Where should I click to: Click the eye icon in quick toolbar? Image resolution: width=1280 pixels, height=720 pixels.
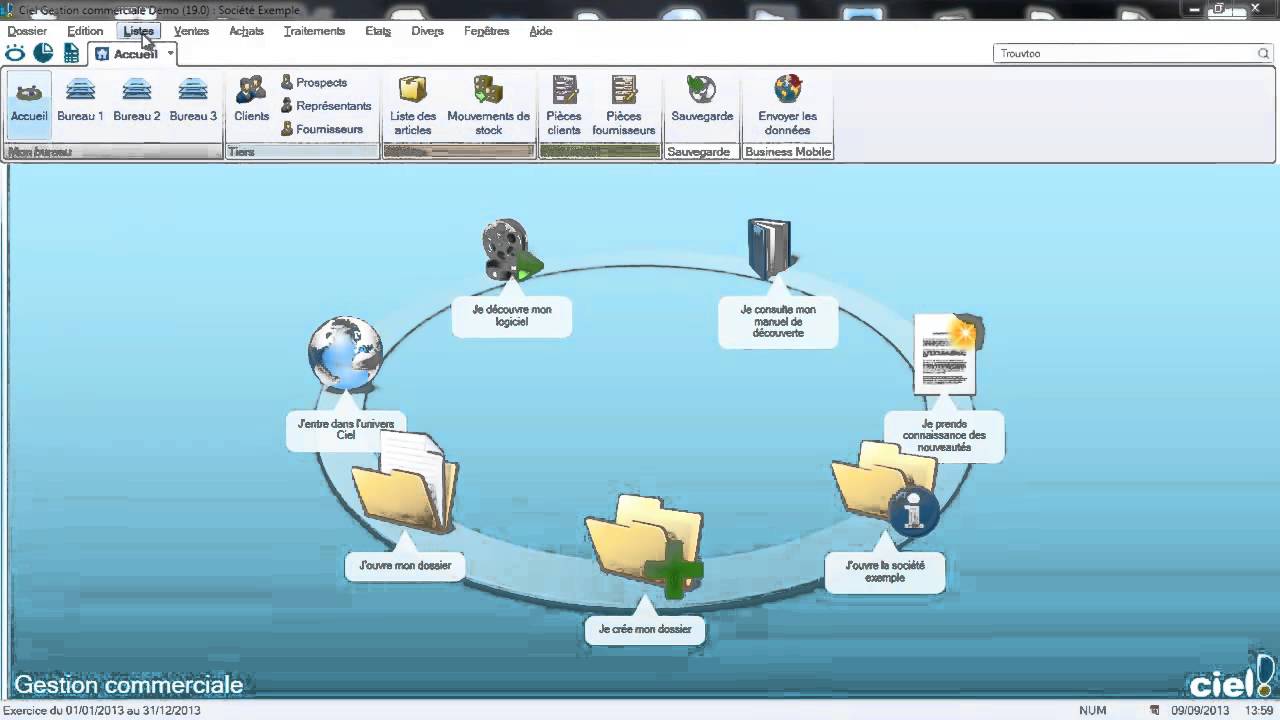tap(16, 53)
